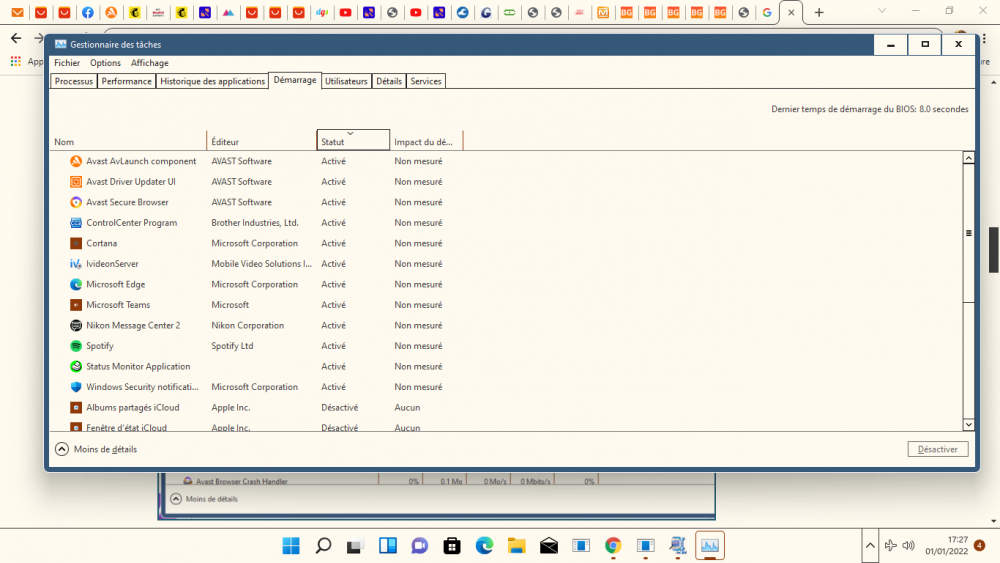Open Chat app from the taskbar
Screen dimensions: 1000x563
[x=420, y=546]
